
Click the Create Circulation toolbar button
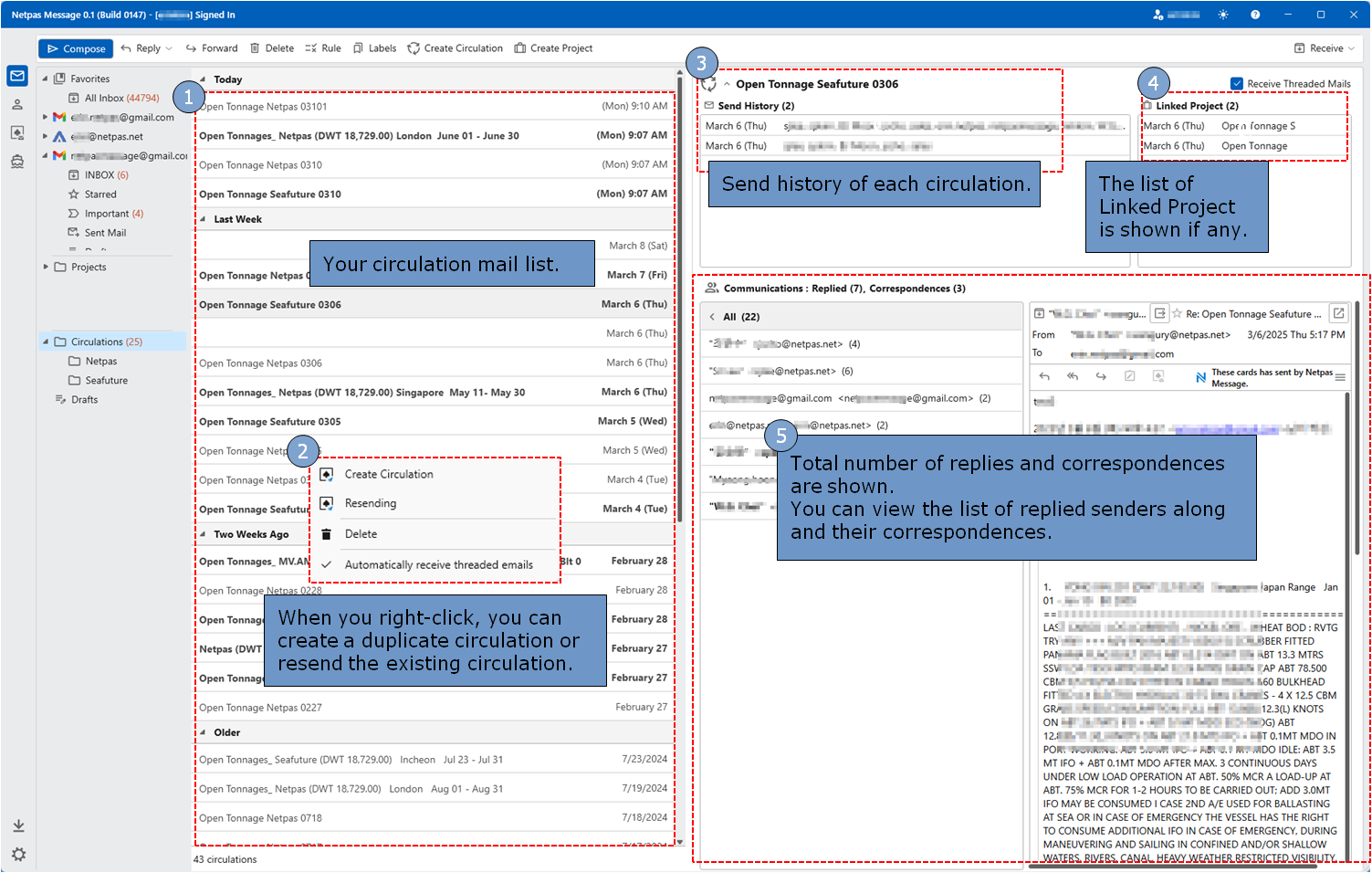point(455,48)
